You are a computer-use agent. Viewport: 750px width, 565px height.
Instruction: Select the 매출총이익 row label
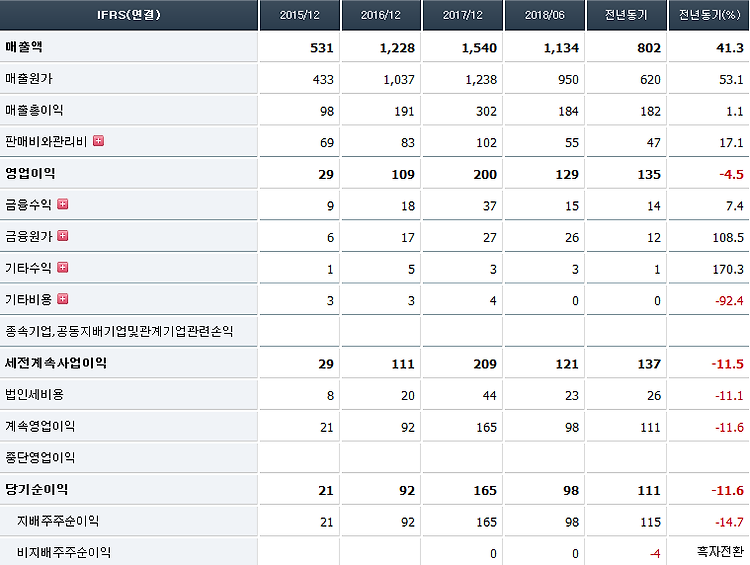click(x=34, y=110)
